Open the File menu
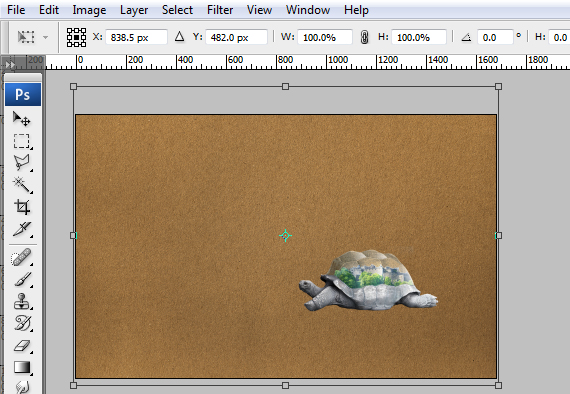The width and height of the screenshot is (570, 394). [x=16, y=10]
